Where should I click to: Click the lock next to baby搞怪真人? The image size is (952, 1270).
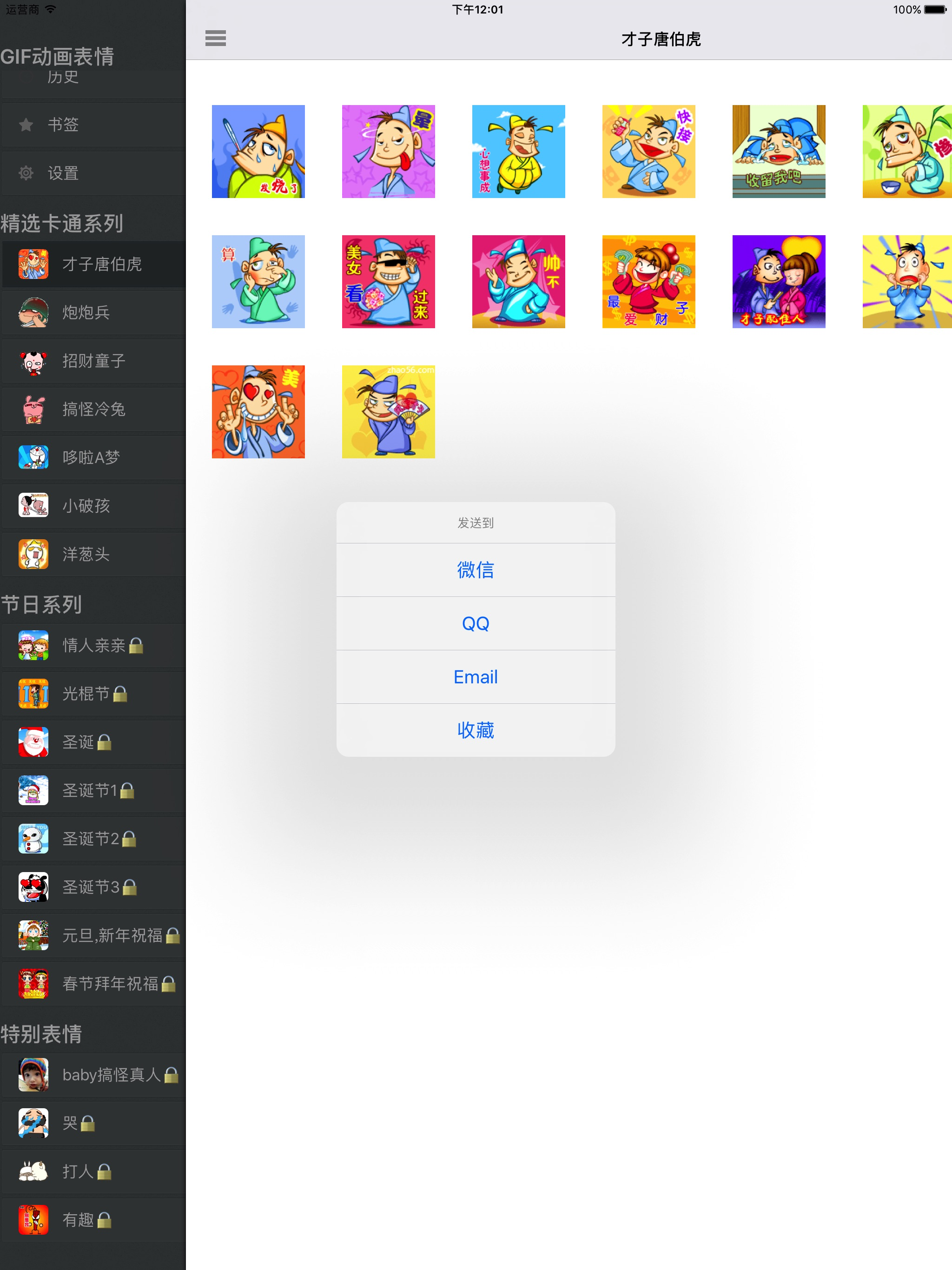coord(171,1075)
